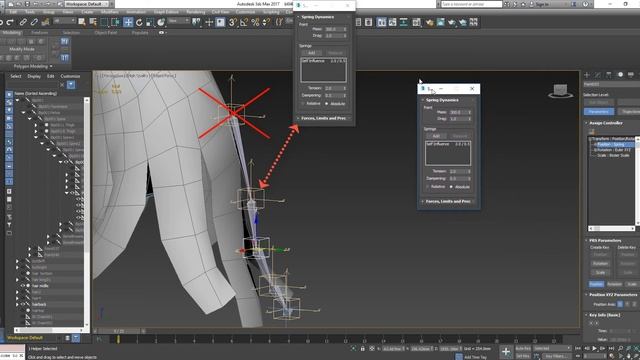
Task: Open the Render Setup teapot icon
Action: click(429, 22)
